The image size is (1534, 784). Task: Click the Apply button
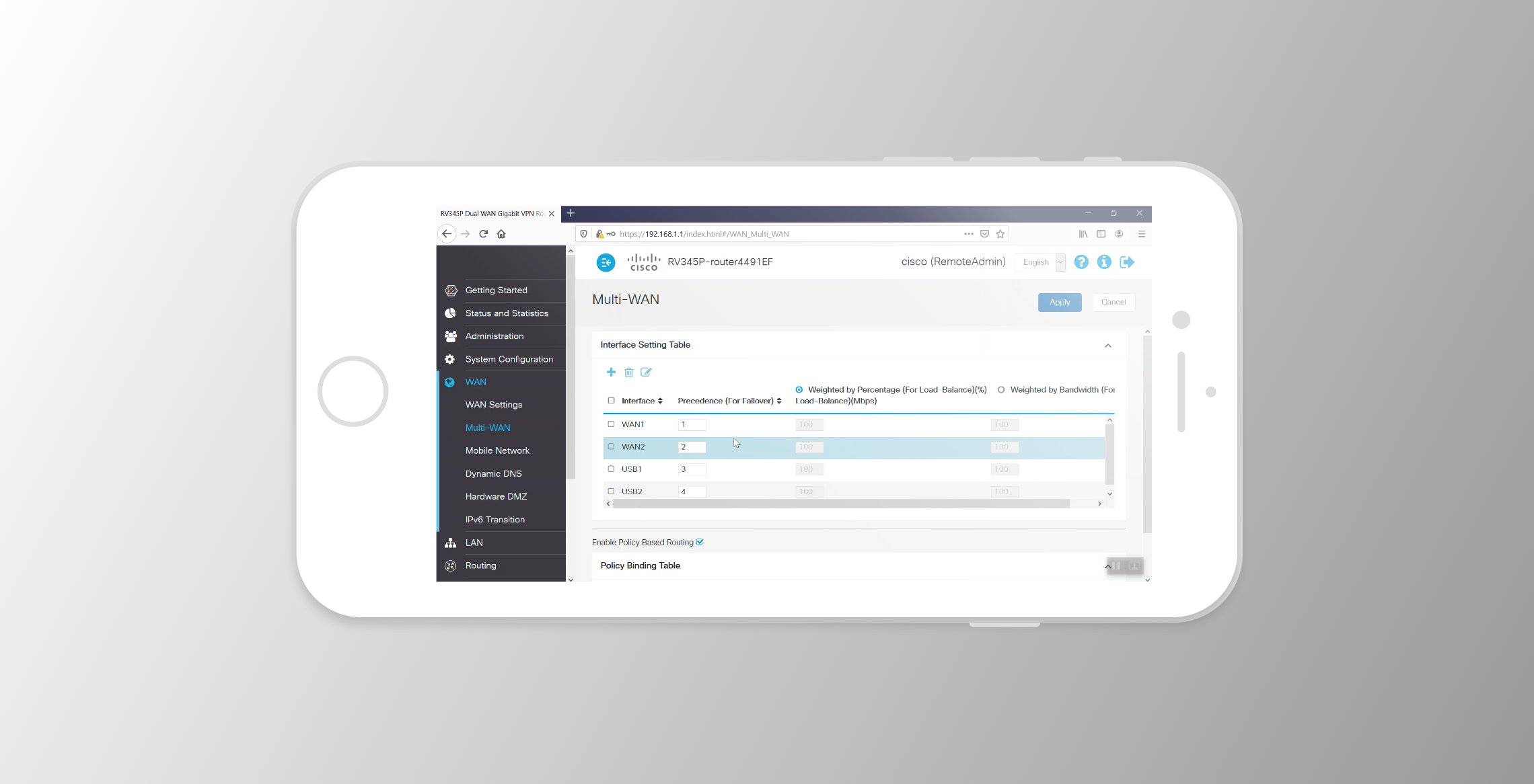pyautogui.click(x=1060, y=303)
